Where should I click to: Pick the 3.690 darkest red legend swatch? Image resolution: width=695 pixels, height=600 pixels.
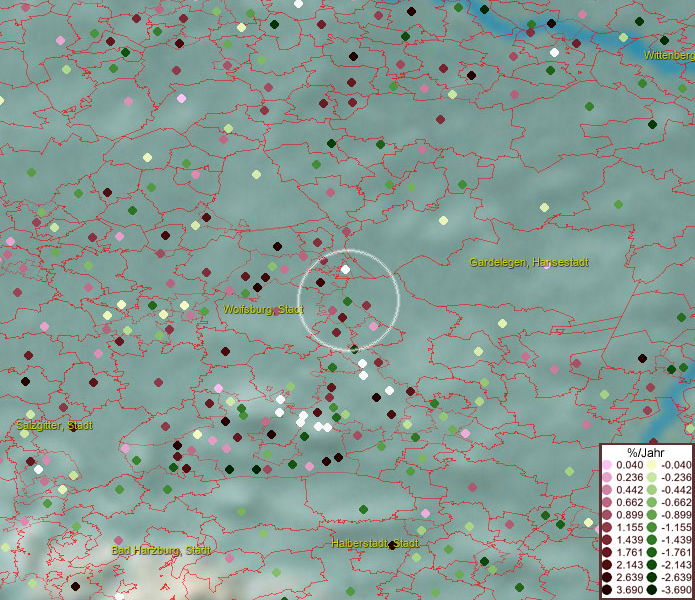607,590
